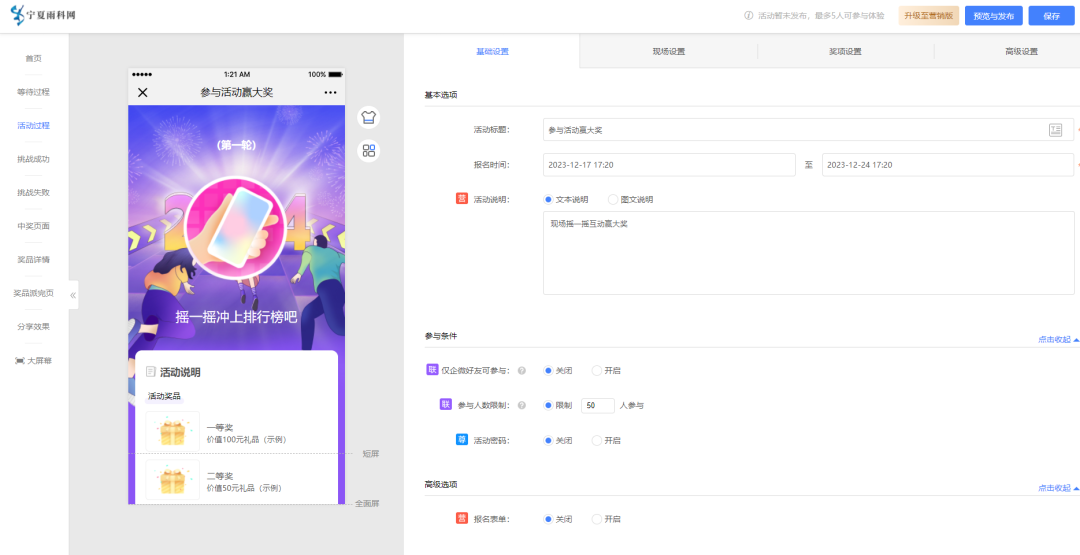Open 挑战失败 in left sidebar
1080x555 pixels.
pyautogui.click(x=34, y=192)
